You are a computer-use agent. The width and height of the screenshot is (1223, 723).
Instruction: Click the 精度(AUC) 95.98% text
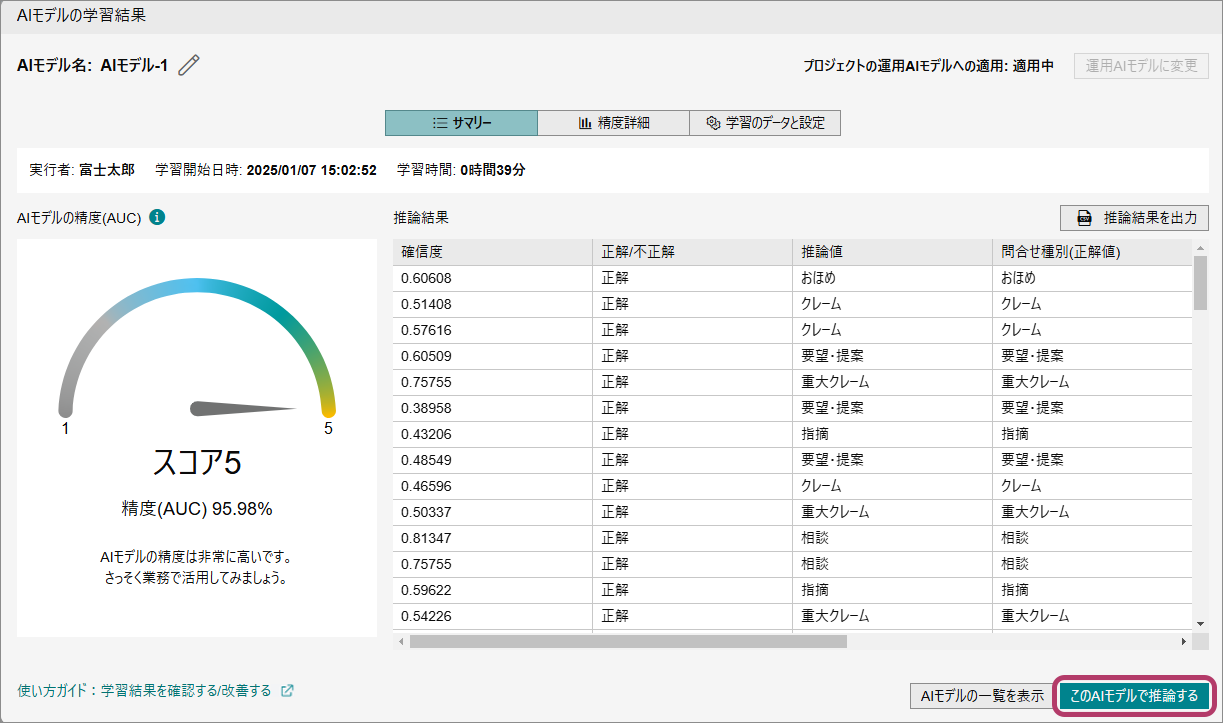tap(197, 509)
